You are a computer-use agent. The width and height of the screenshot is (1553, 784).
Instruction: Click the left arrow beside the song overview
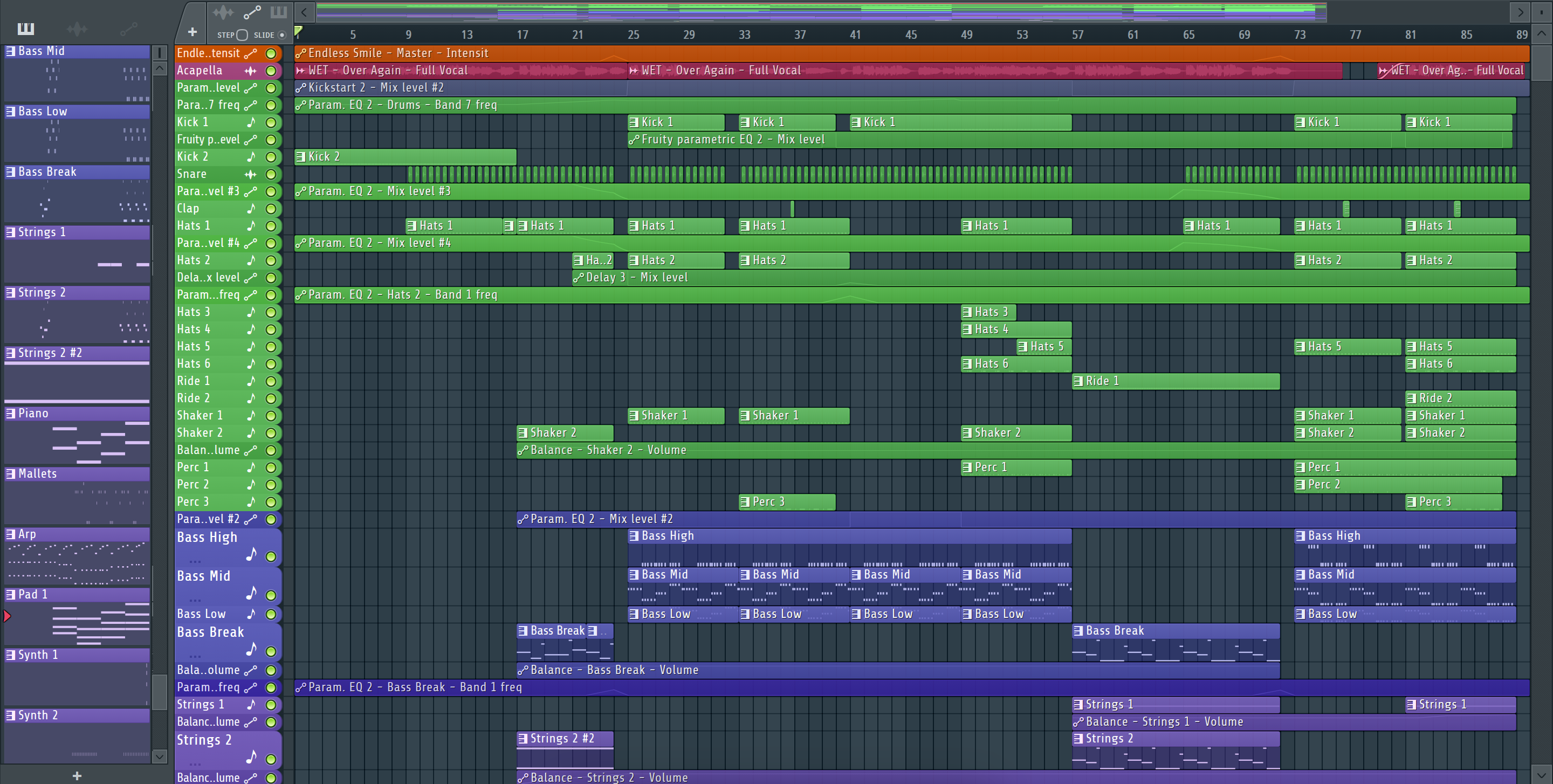[x=305, y=11]
